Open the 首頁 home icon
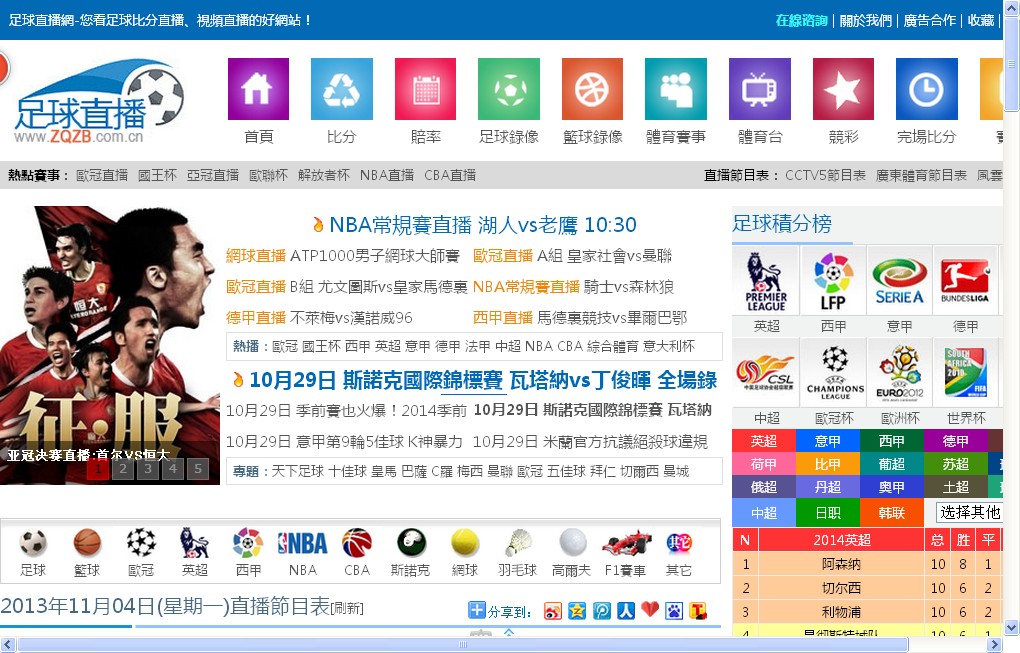This screenshot has width=1020, height=653. [258, 89]
